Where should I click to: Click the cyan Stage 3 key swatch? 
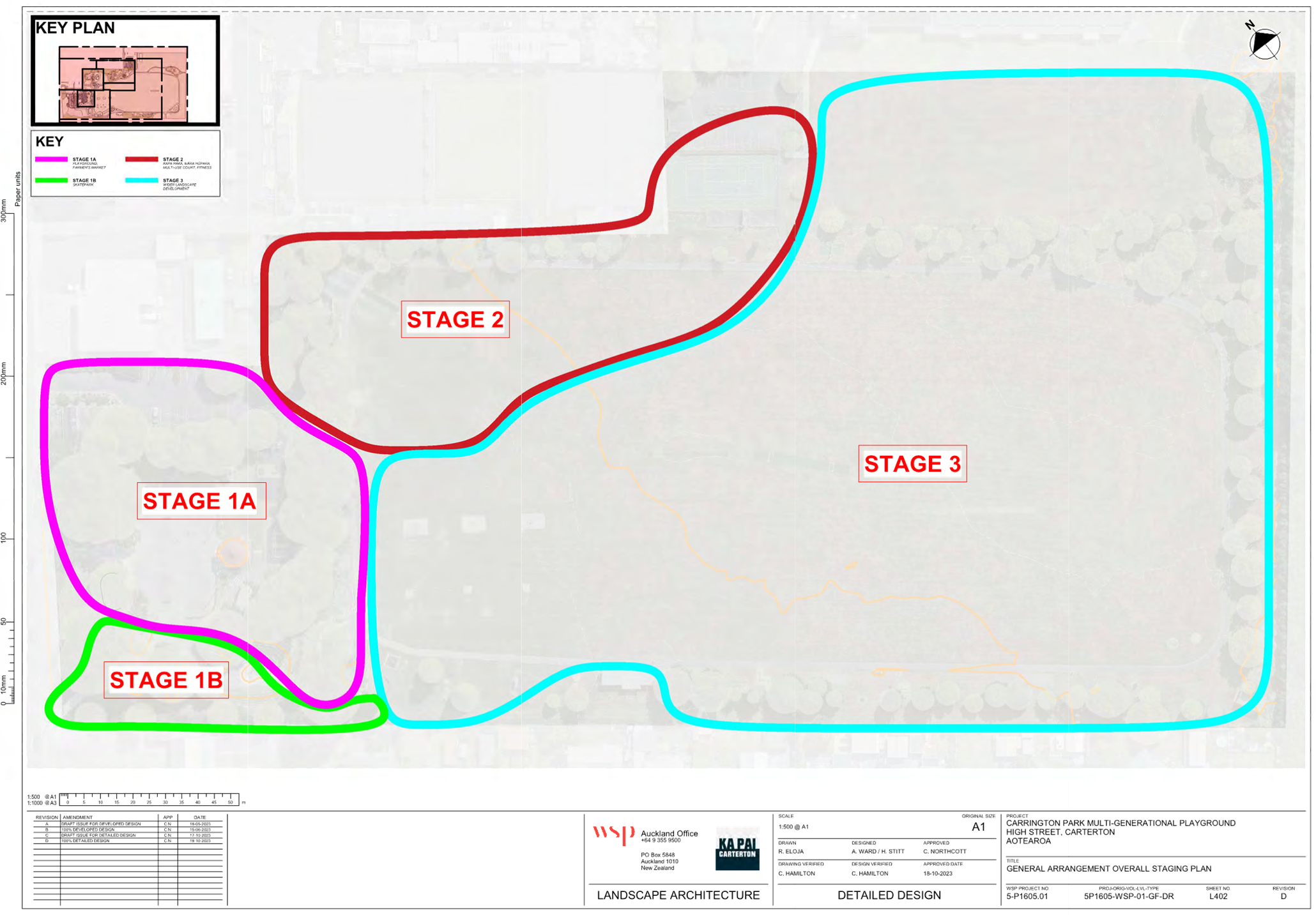[x=142, y=180]
